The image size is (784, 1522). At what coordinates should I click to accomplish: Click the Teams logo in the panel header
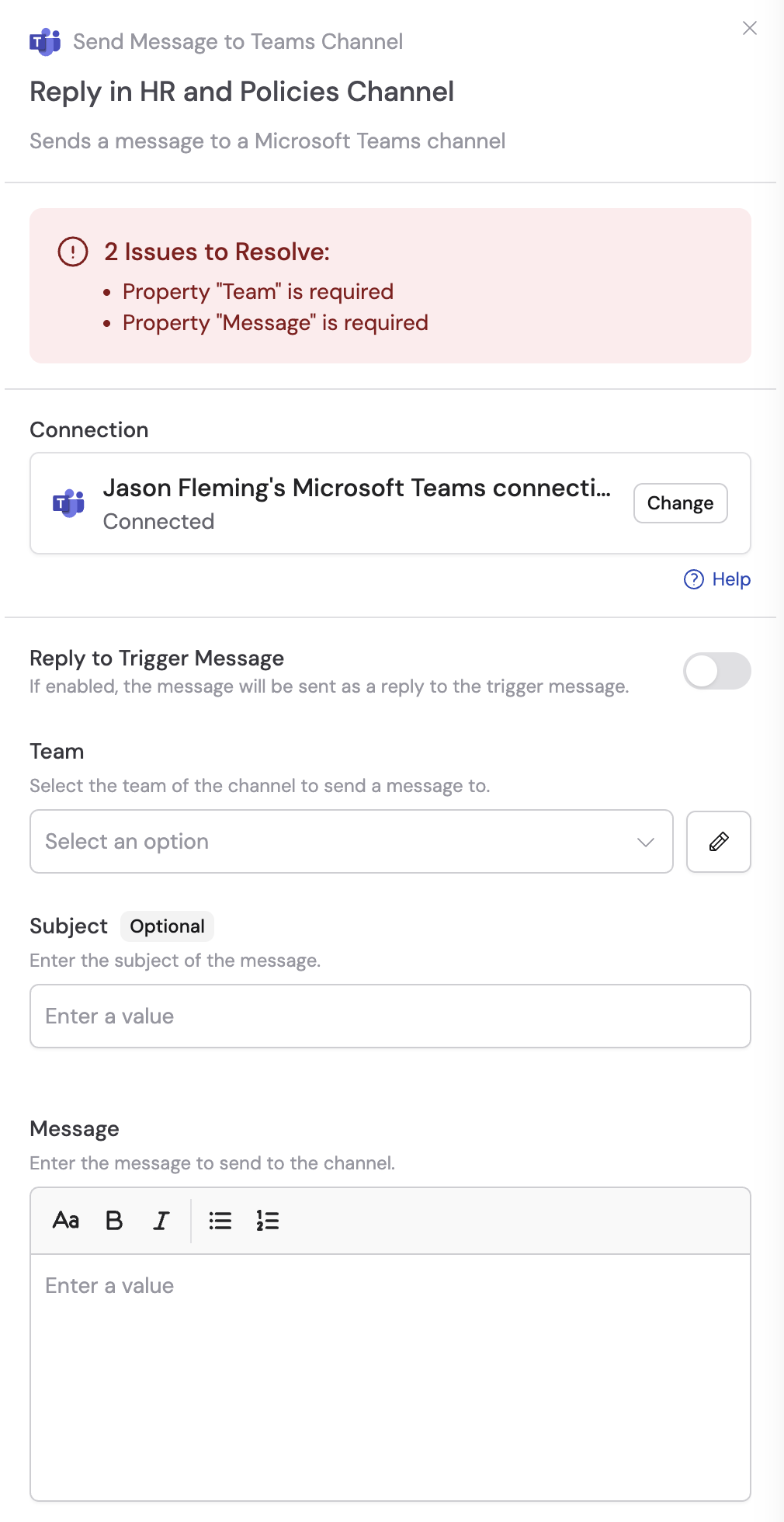(x=46, y=42)
